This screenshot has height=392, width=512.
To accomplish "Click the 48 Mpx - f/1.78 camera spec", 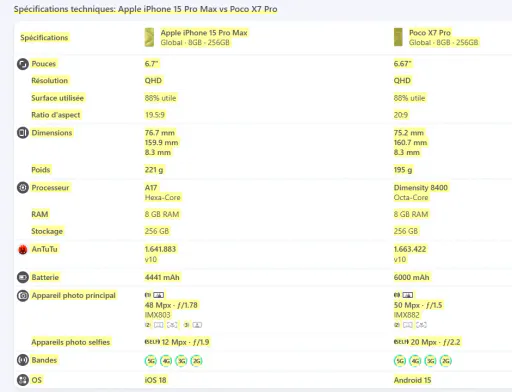I will (x=171, y=305).
